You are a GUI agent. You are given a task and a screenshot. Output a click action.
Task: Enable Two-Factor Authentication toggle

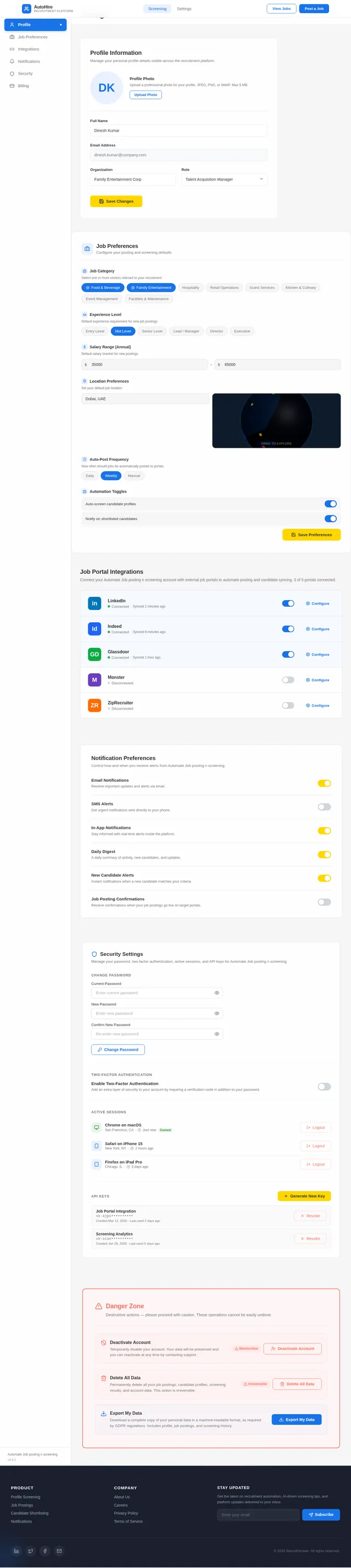point(324,1086)
